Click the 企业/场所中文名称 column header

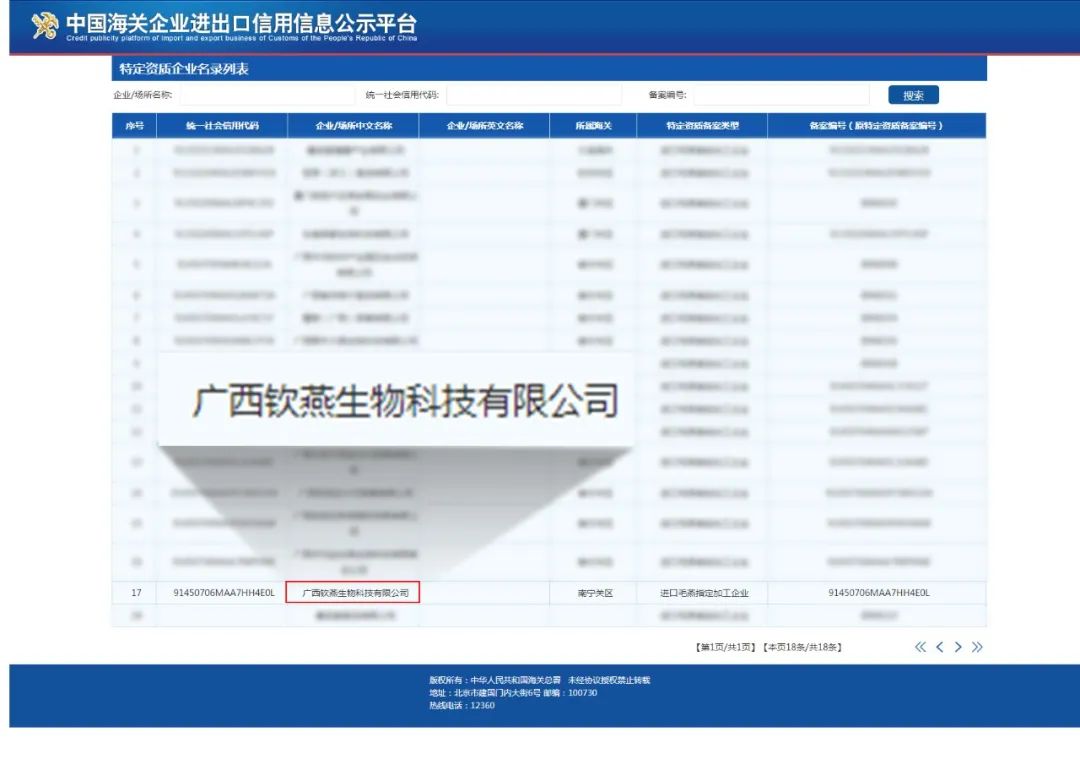click(x=353, y=125)
